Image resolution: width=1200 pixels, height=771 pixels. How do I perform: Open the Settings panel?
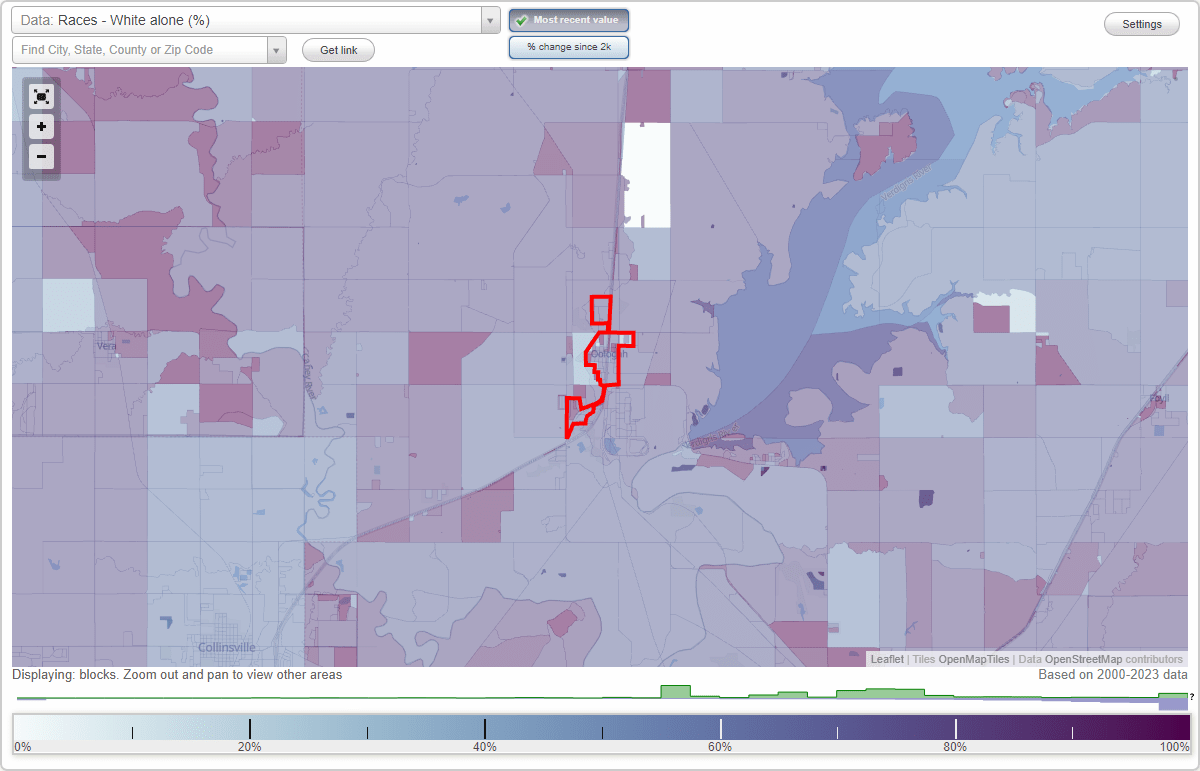point(1141,23)
